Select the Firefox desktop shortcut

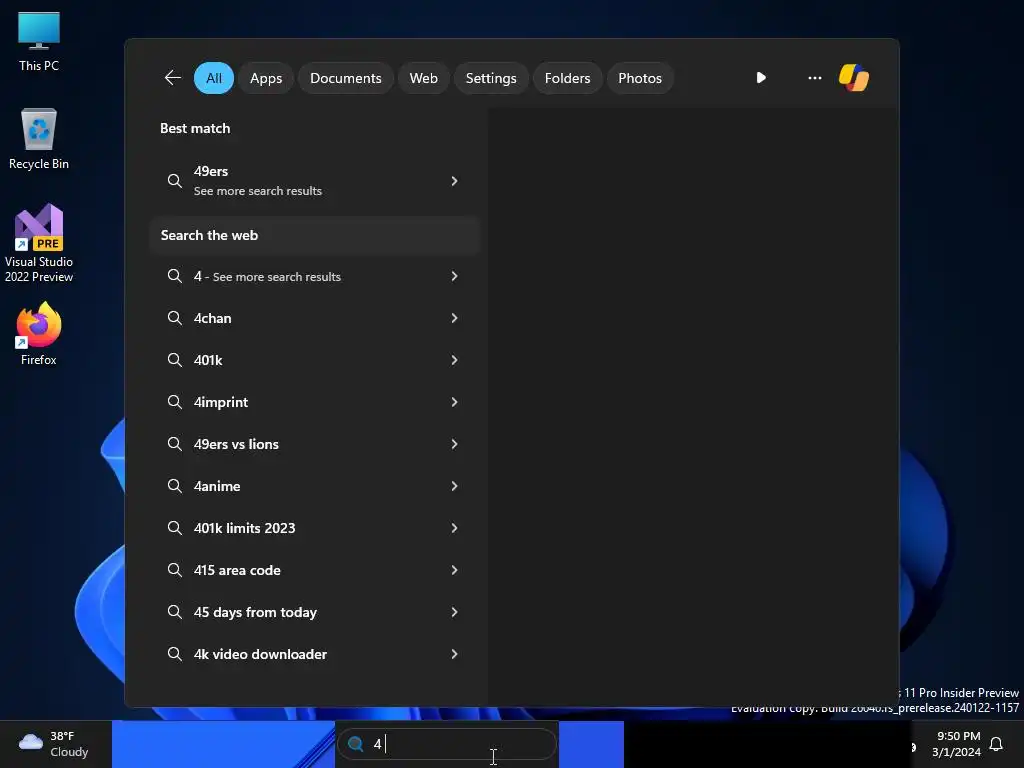tap(39, 334)
